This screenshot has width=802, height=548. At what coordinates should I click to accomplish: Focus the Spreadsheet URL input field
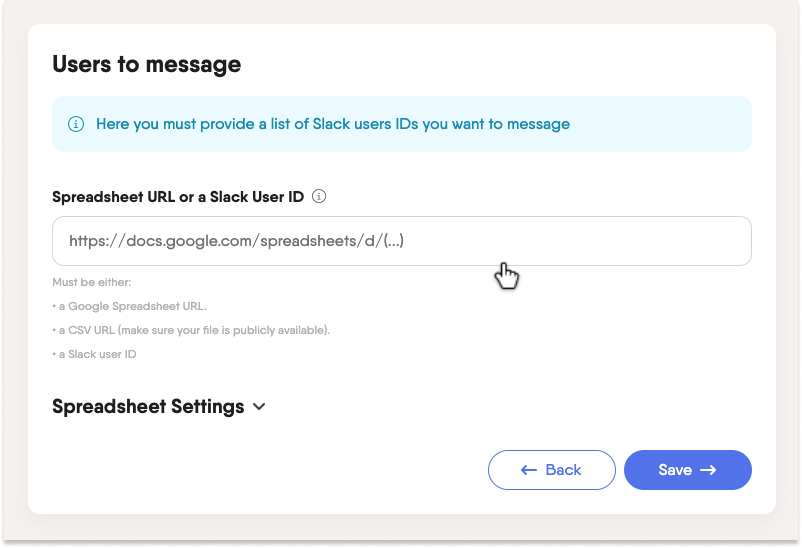[x=401, y=241]
